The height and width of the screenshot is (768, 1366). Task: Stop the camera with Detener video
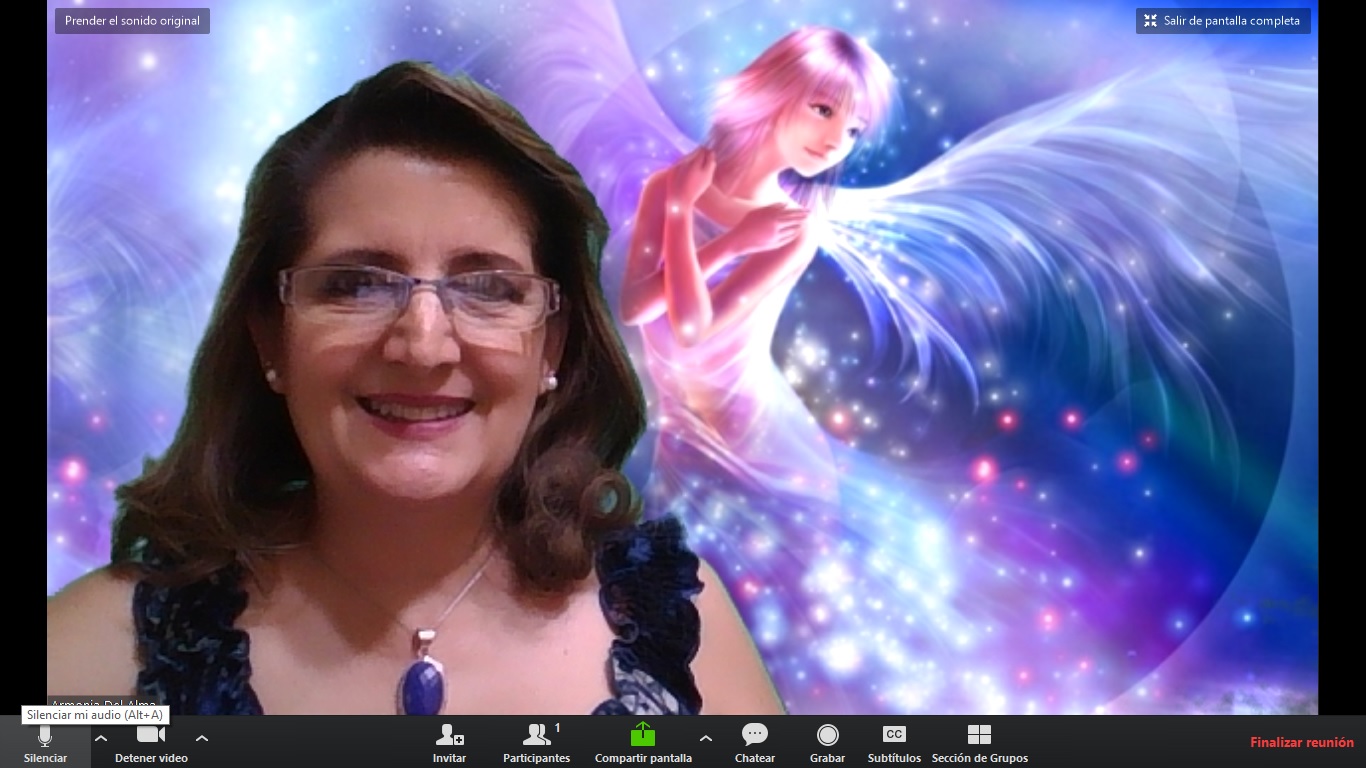pos(150,736)
